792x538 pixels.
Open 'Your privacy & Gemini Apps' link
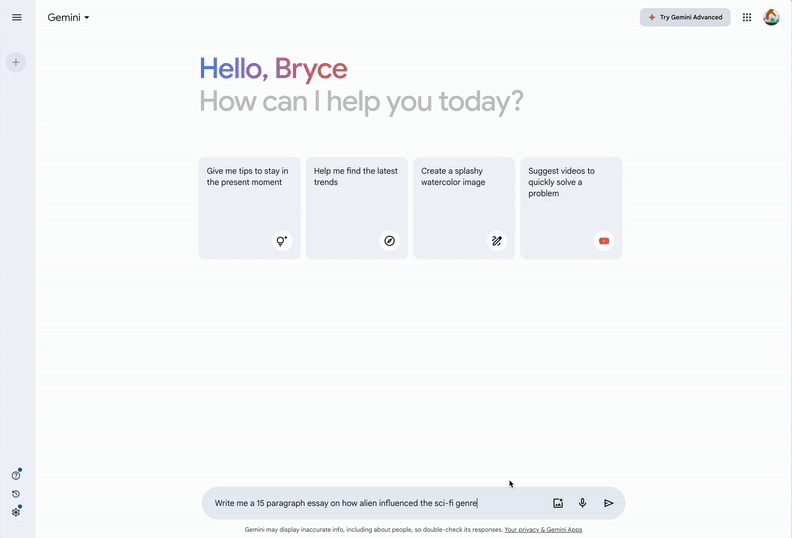(543, 530)
